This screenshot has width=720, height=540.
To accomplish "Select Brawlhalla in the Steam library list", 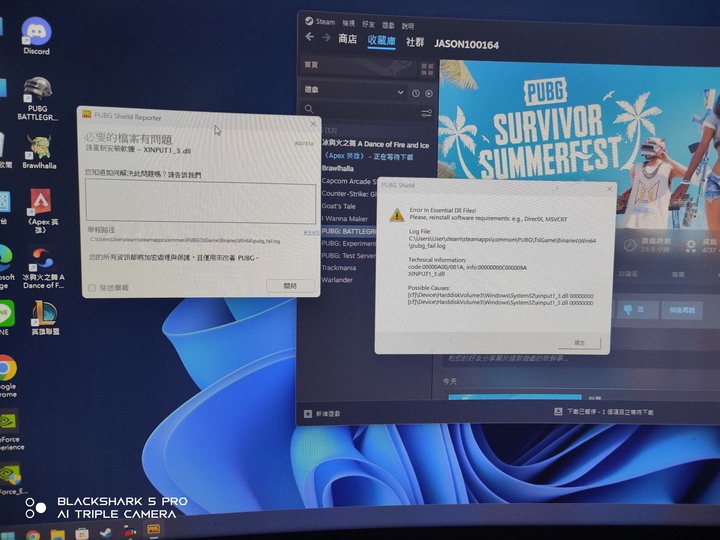I will [x=338, y=169].
